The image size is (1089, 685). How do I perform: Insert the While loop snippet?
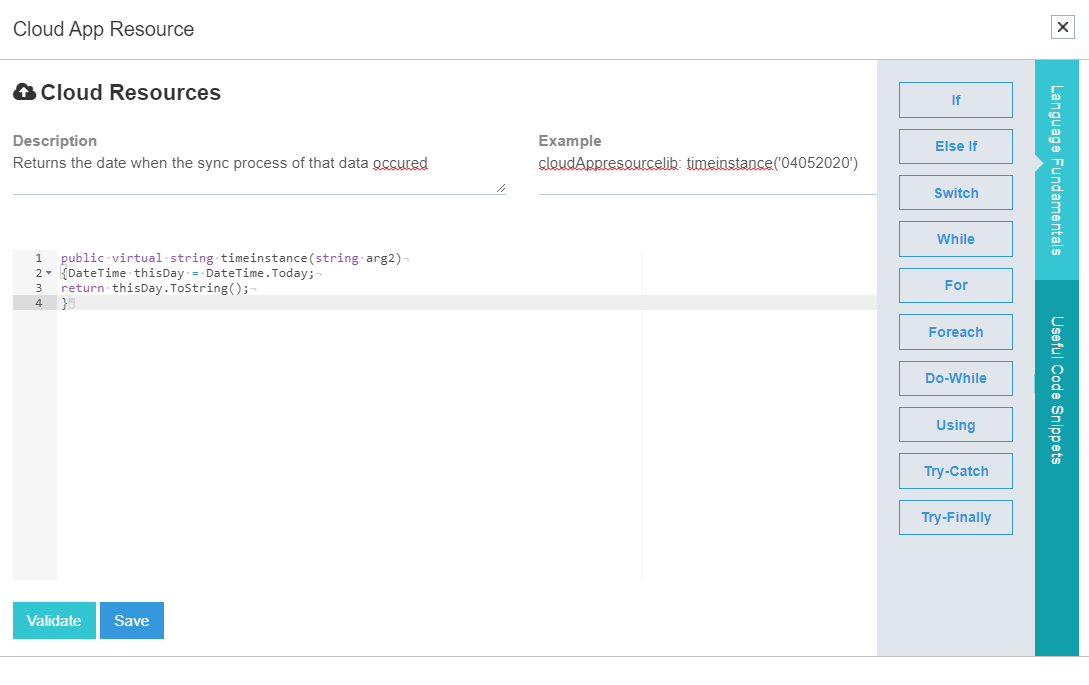pyautogui.click(x=955, y=239)
